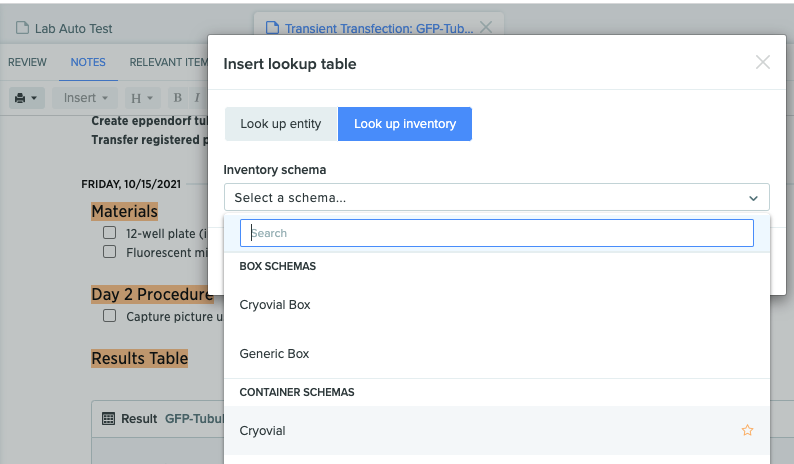This screenshot has width=794, height=464.
Task: Click the Lab Auto Test document icon
Action: pos(22,29)
